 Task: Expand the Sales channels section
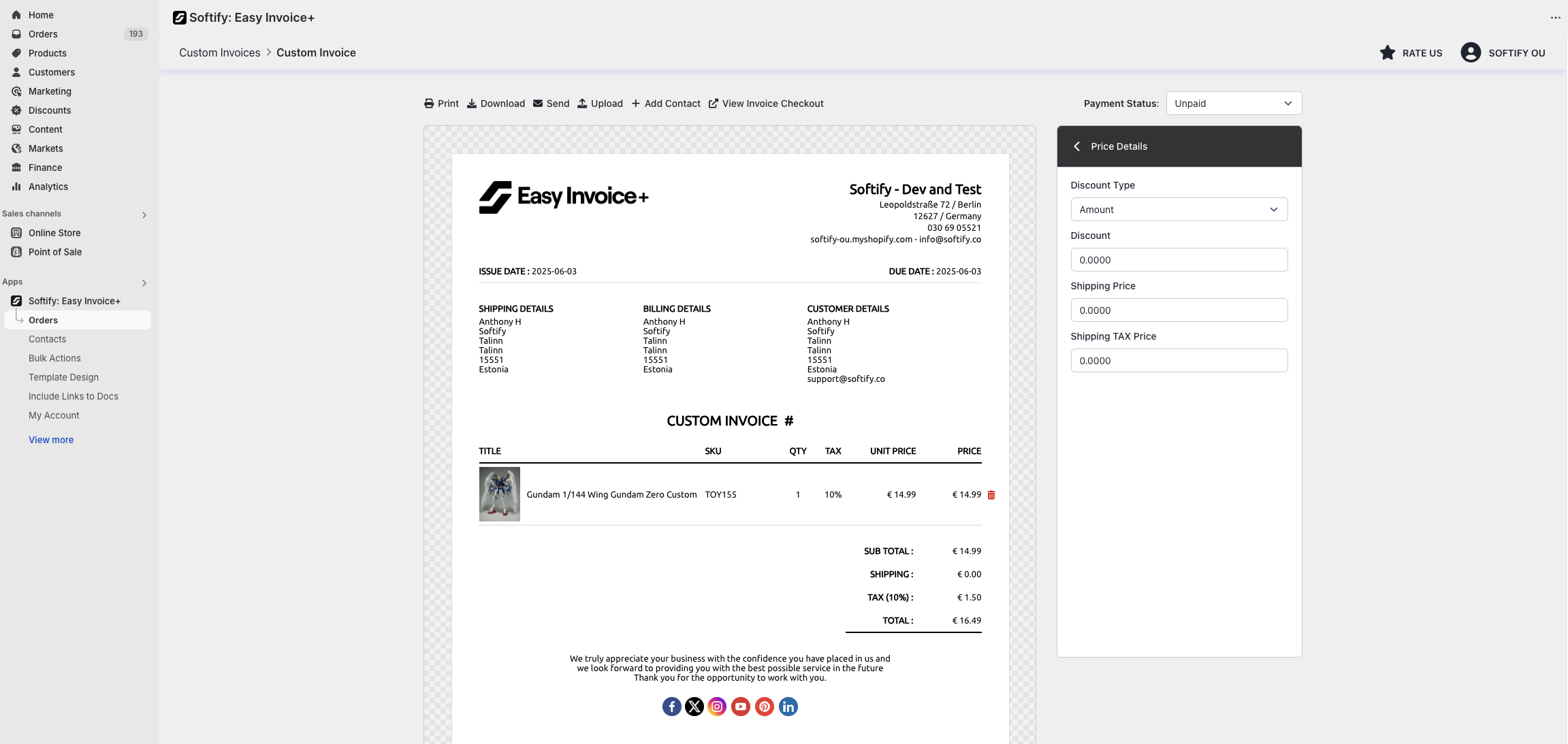[x=144, y=215]
